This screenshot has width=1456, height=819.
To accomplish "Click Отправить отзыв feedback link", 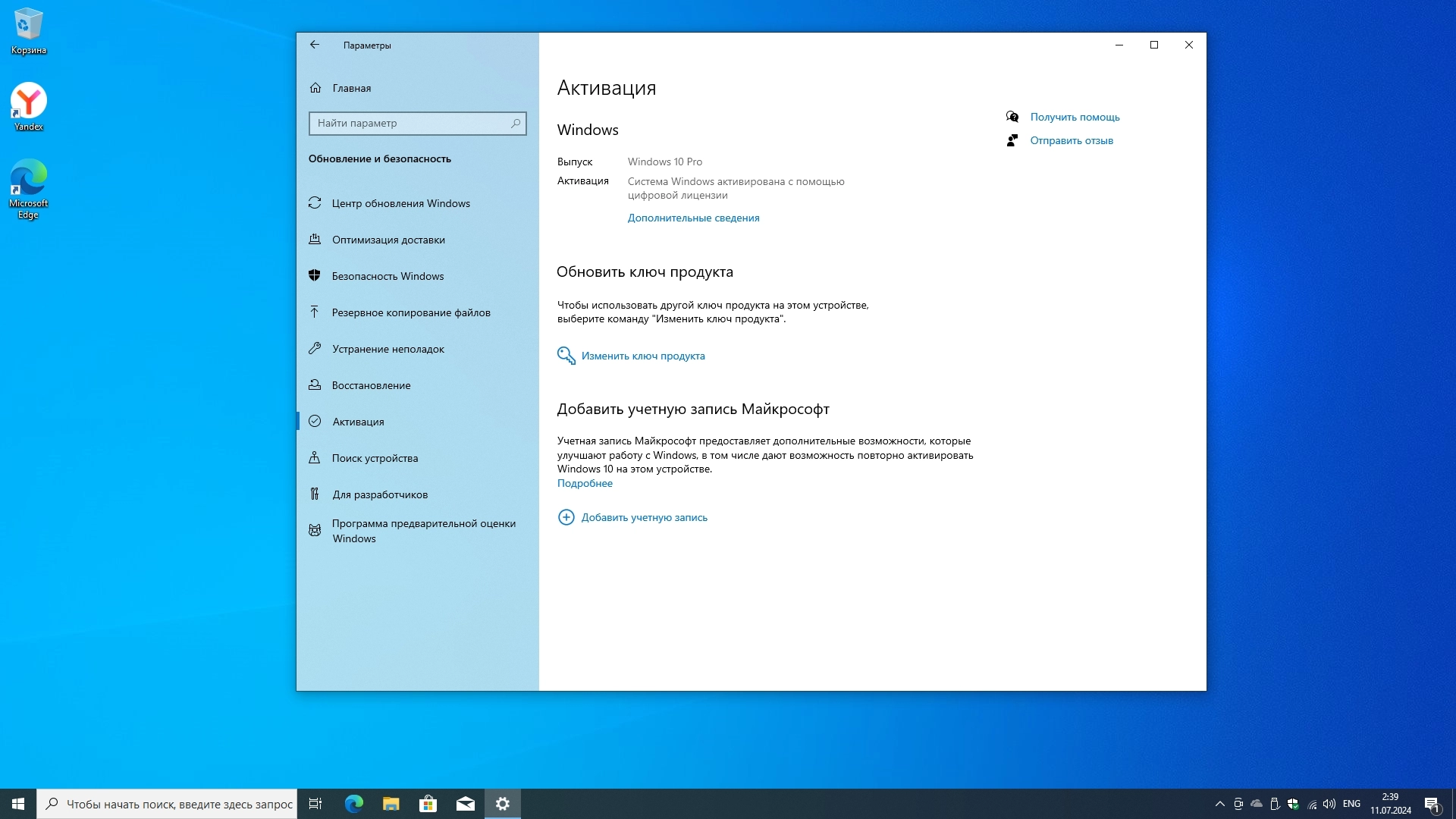I will [x=1071, y=140].
